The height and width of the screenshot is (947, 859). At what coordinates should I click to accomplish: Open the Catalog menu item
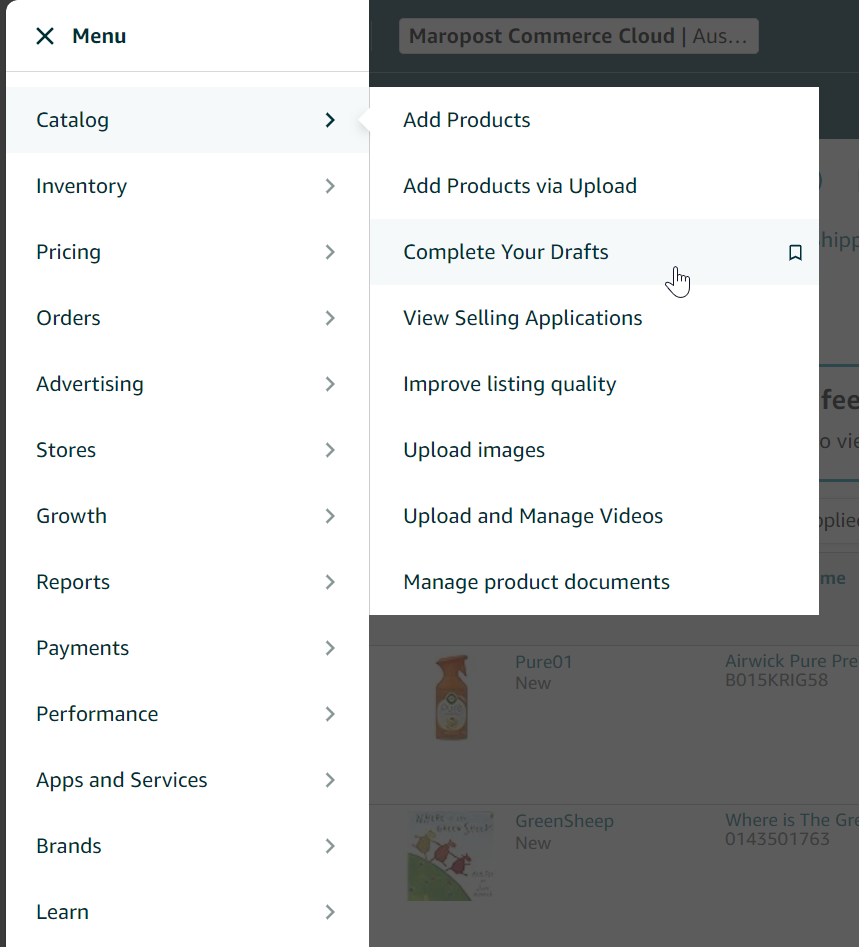pos(187,120)
